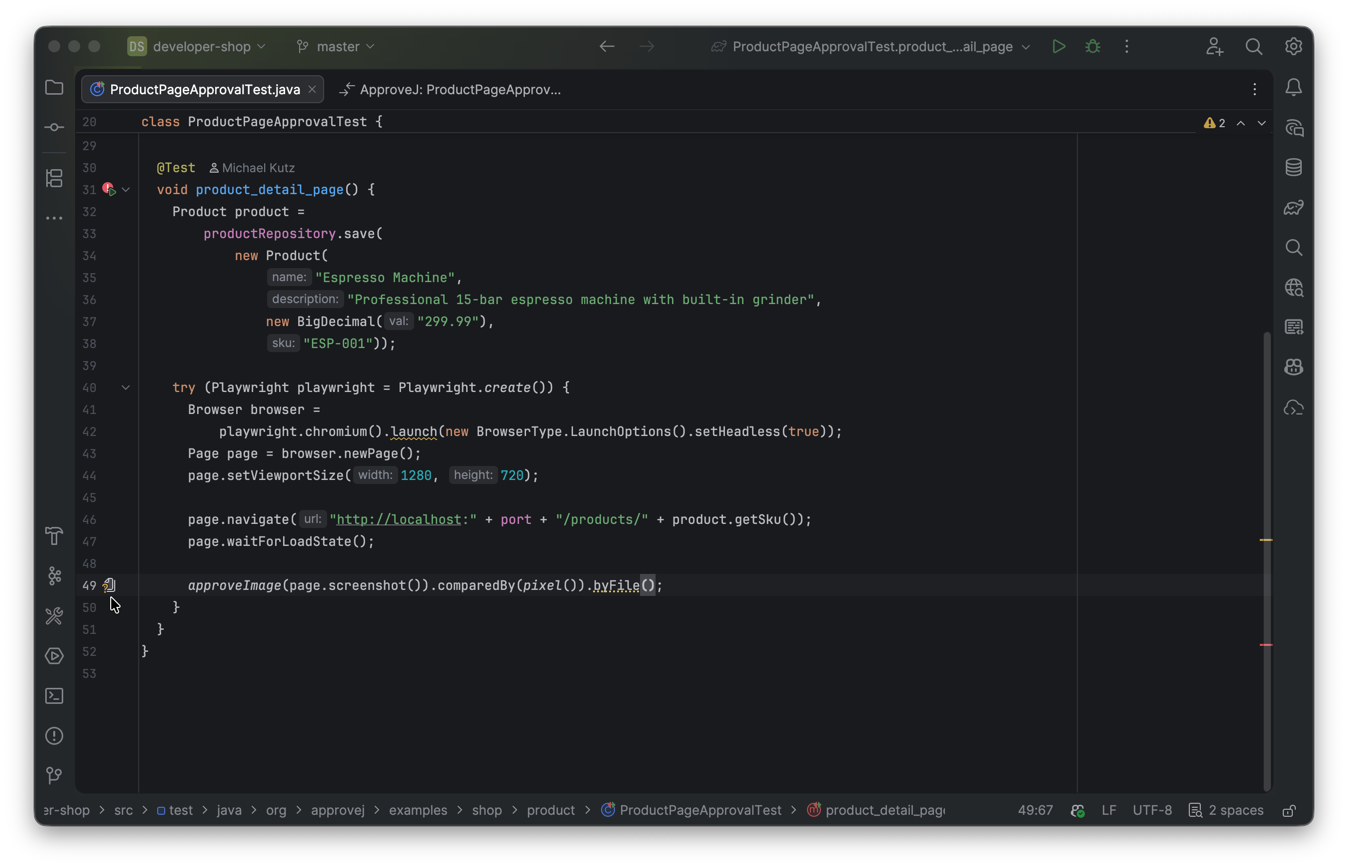Toggle the read-only lock in status bar
1348x868 pixels.
tap(1289, 810)
